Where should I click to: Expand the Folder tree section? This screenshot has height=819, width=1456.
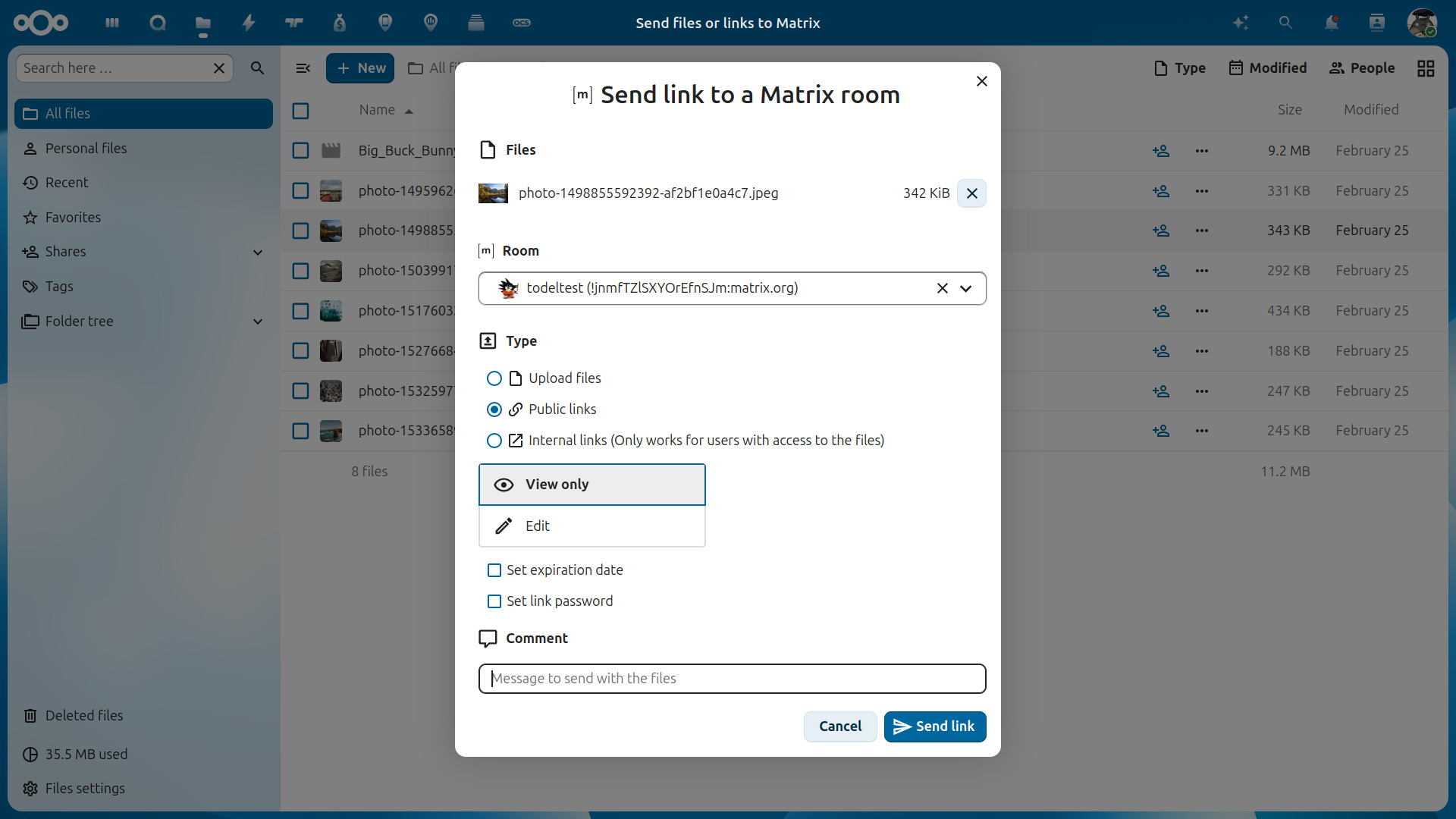pos(258,322)
